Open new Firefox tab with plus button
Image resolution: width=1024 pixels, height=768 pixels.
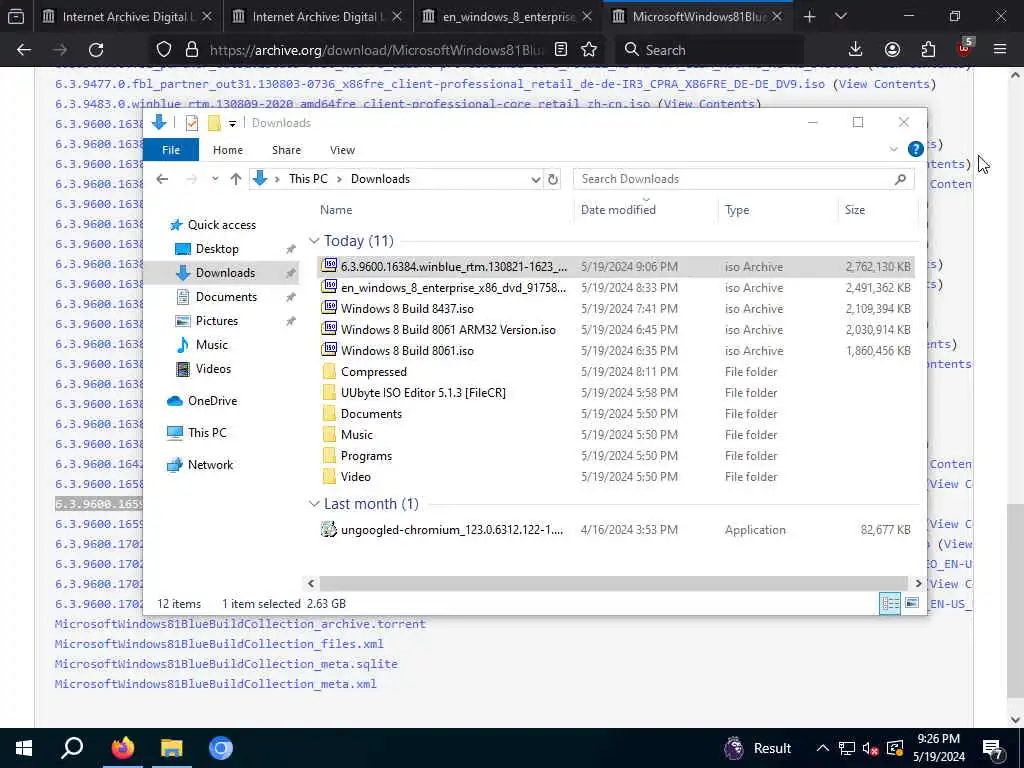point(810,17)
